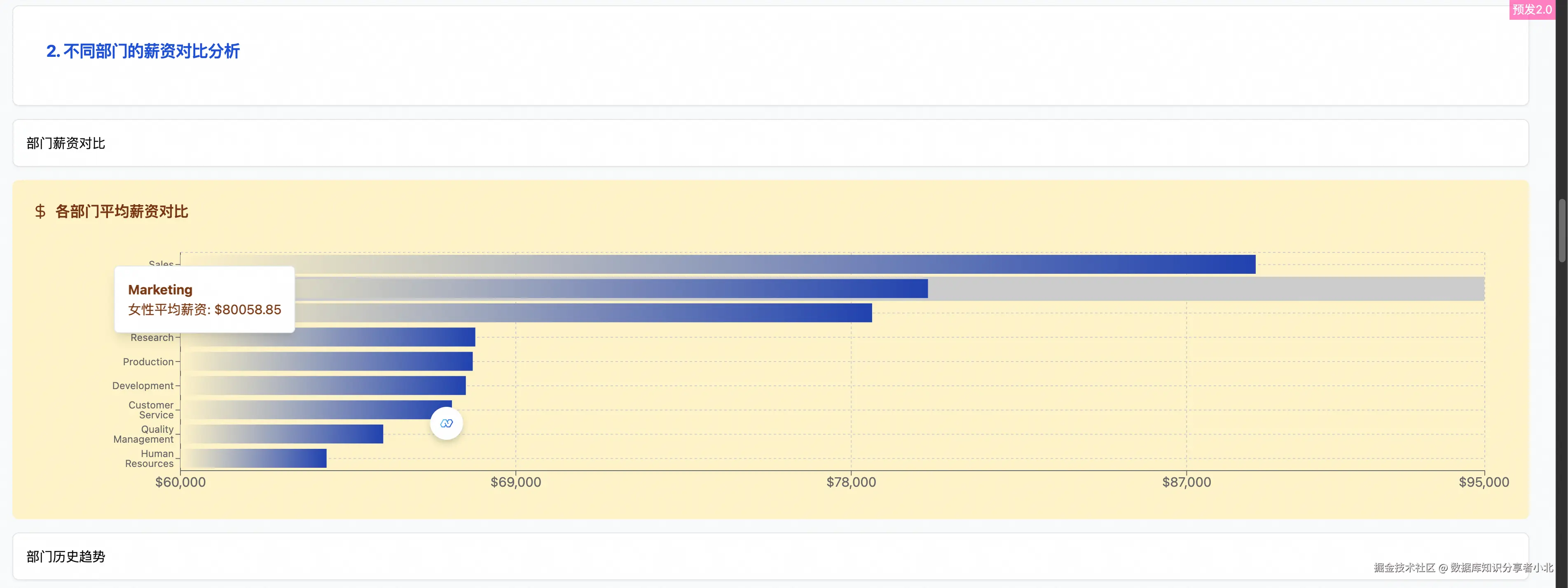Viewport: 1568px width, 588px height.
Task: Click the 各部门平均薪资对比 chart title
Action: (x=122, y=212)
